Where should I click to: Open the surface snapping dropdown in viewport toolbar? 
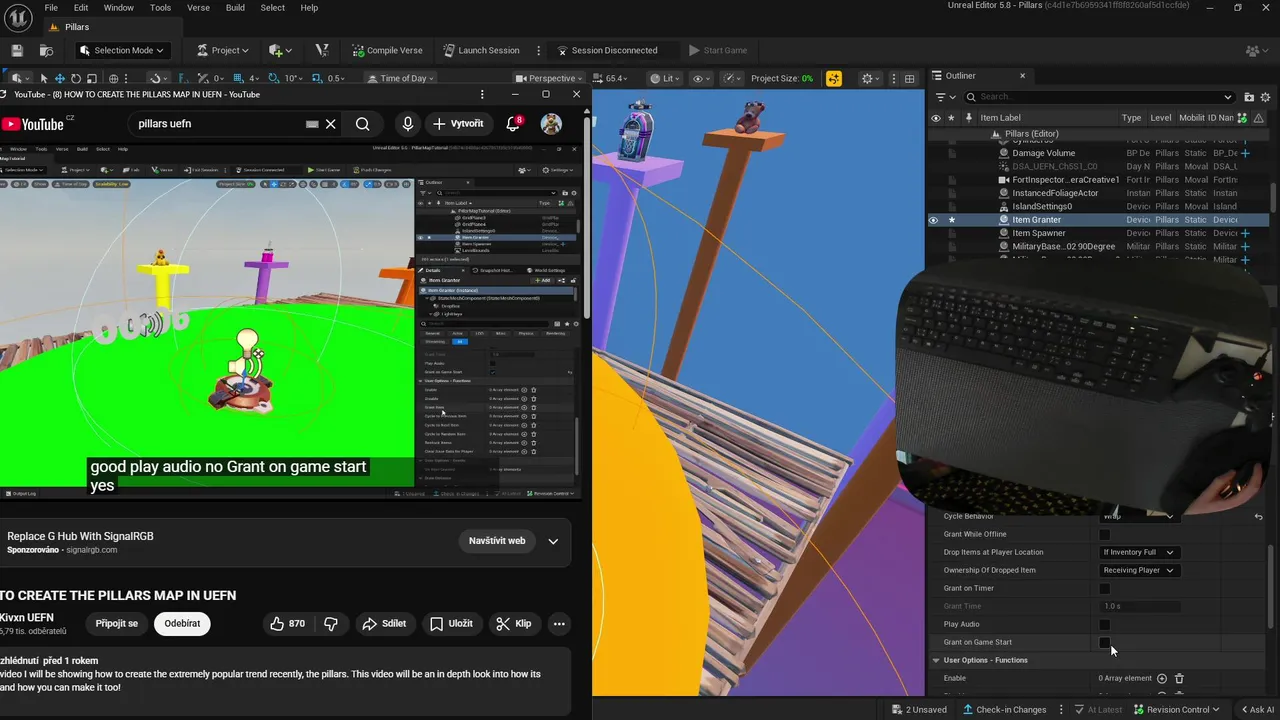(x=159, y=78)
